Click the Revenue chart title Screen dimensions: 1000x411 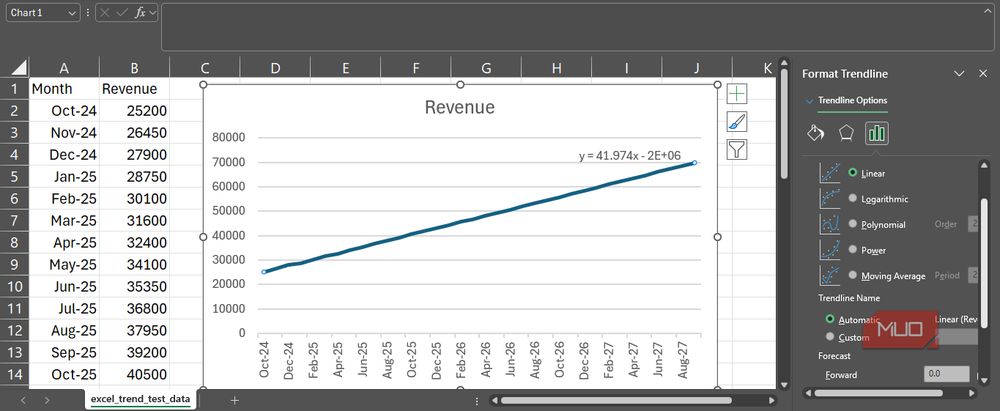pyautogui.click(x=460, y=107)
